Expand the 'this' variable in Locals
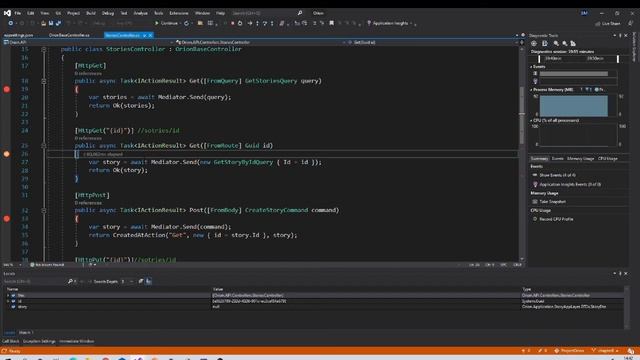640x360 pixels. [x=8, y=295]
